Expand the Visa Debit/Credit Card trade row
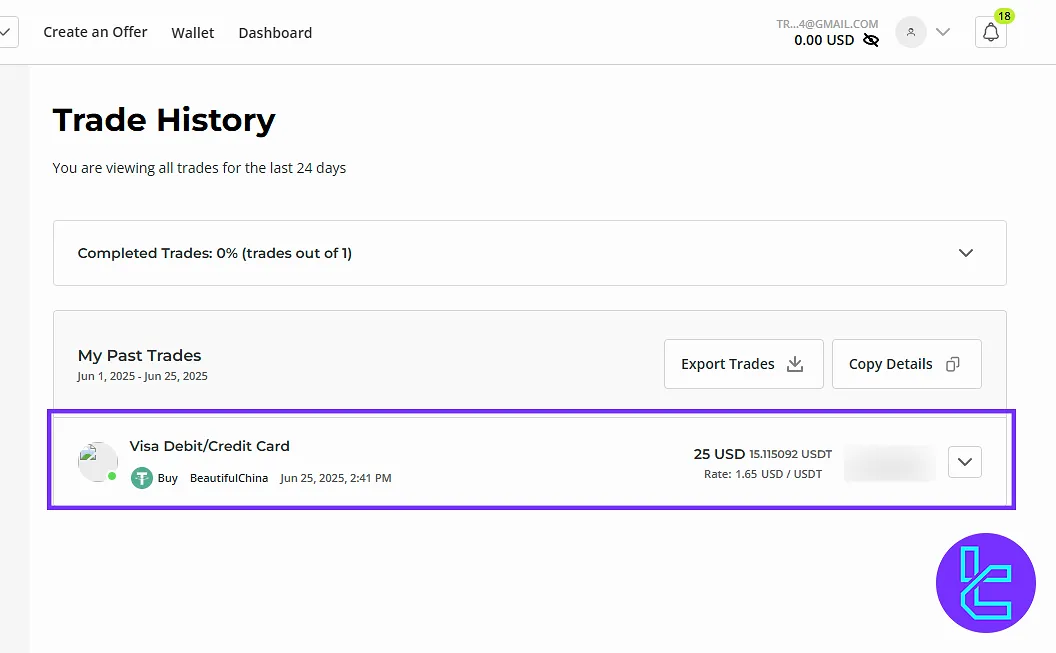This screenshot has width=1056, height=653. [x=964, y=462]
